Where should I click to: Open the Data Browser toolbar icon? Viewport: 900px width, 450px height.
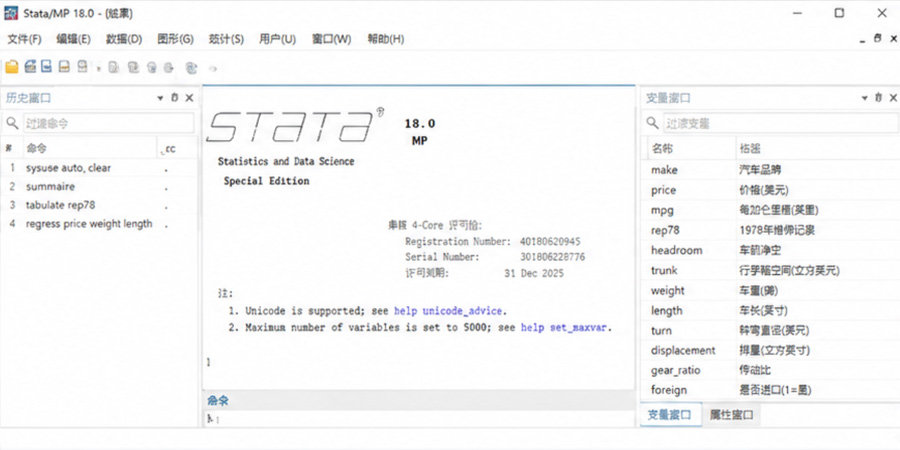(169, 68)
